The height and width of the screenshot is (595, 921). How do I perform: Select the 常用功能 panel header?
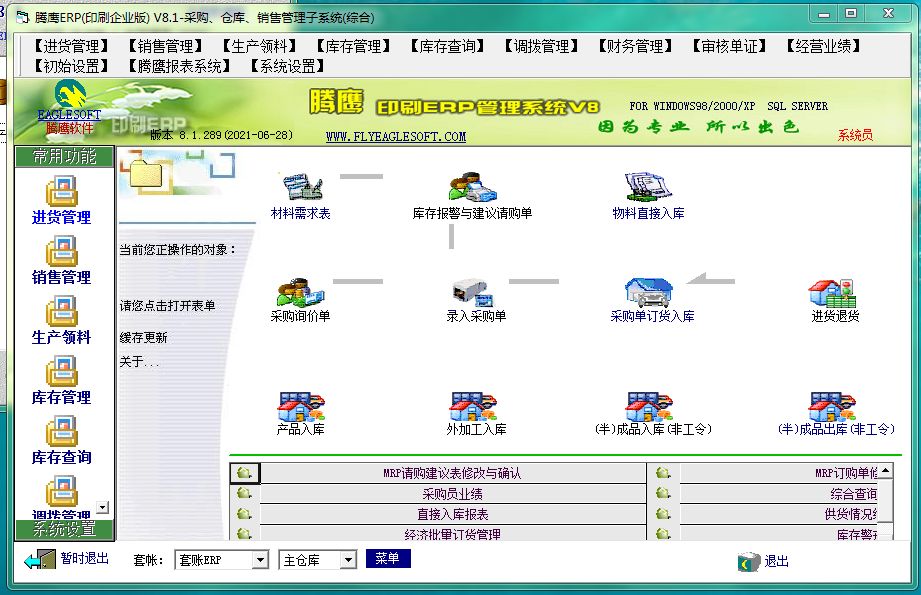pyautogui.click(x=65, y=157)
